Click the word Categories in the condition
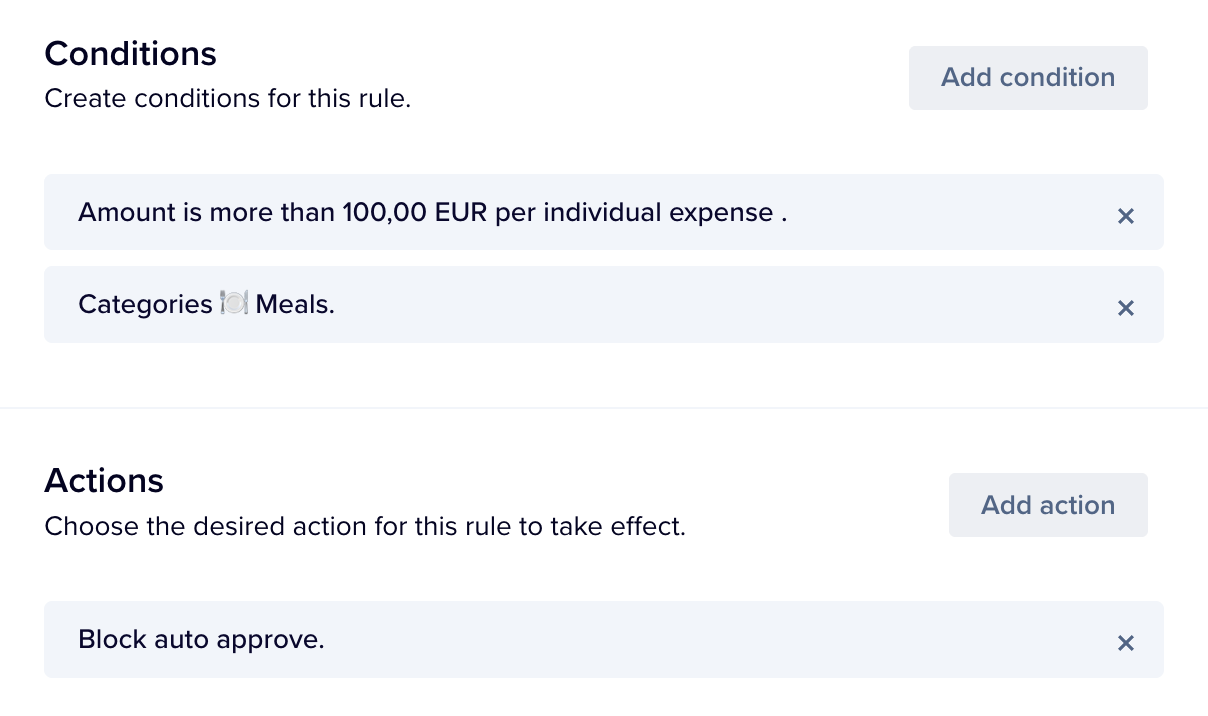 coord(145,304)
